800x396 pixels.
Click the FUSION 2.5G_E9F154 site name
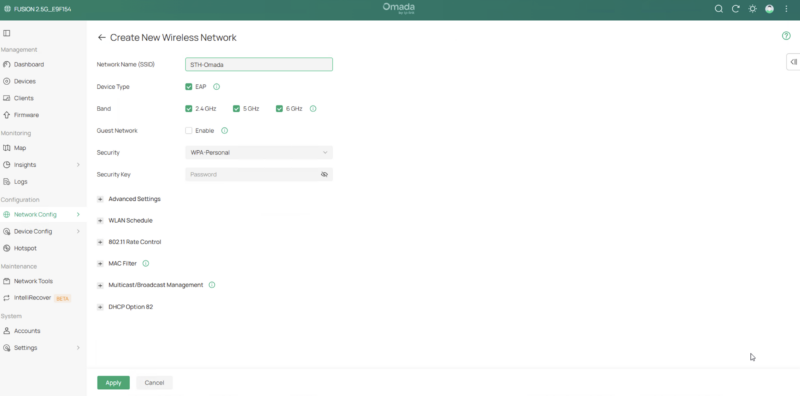42,9
